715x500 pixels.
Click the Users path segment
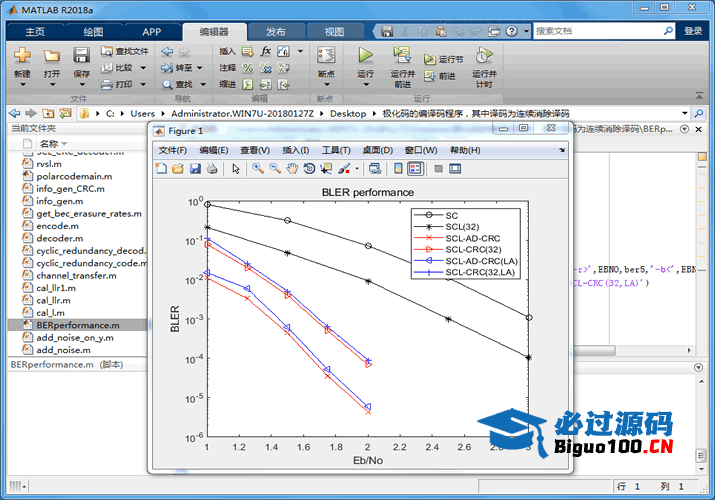142,113
